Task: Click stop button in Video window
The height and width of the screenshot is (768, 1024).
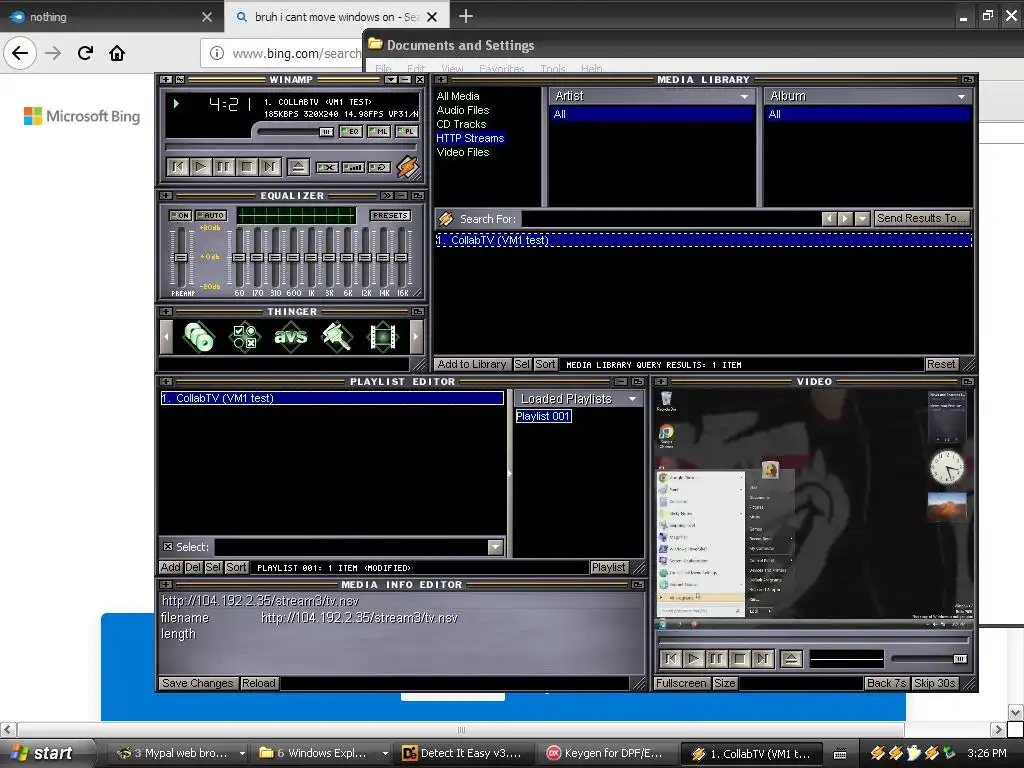Action: (739, 658)
